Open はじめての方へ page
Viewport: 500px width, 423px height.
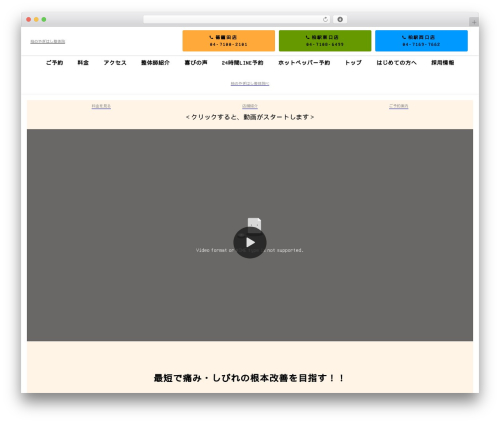click(396, 63)
